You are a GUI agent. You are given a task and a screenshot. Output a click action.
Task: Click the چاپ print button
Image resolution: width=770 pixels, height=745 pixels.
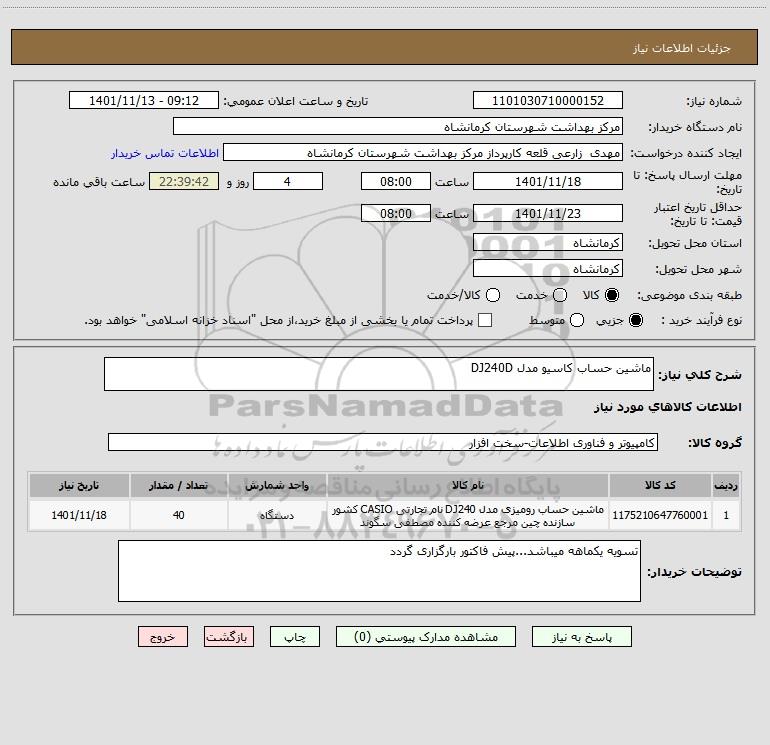tap(295, 637)
